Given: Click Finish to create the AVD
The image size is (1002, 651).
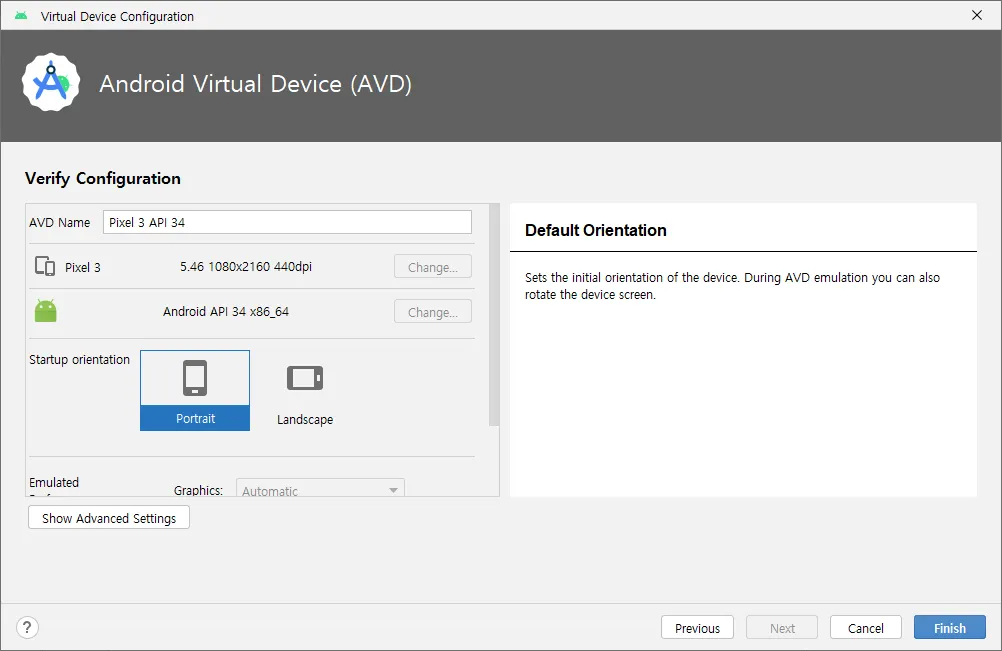Looking at the screenshot, I should coord(950,628).
